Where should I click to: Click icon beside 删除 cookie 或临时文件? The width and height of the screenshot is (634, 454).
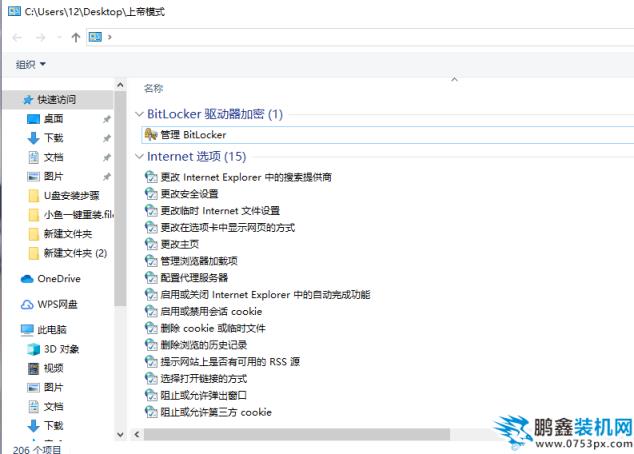[151, 328]
